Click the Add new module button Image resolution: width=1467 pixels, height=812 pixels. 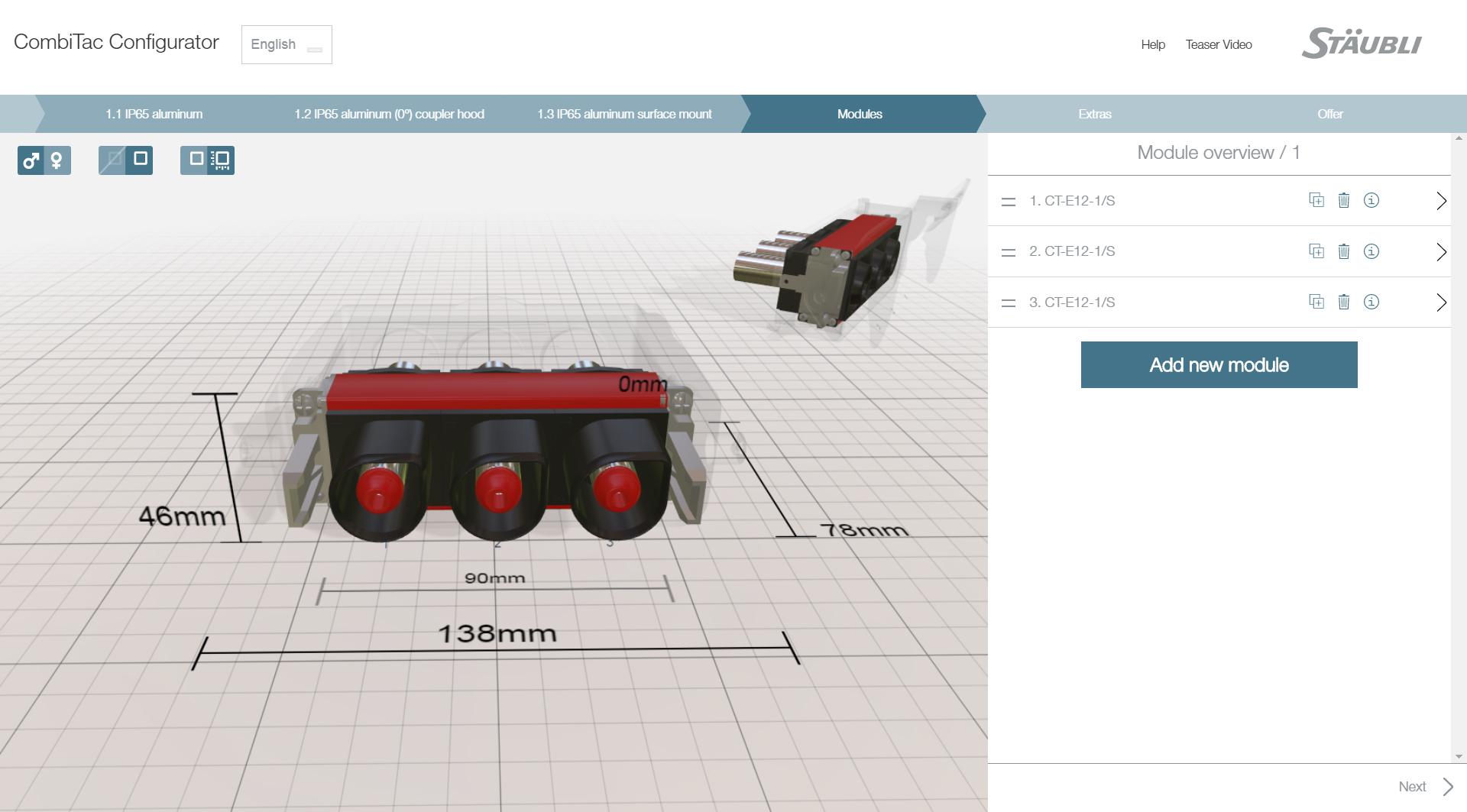tap(1219, 364)
